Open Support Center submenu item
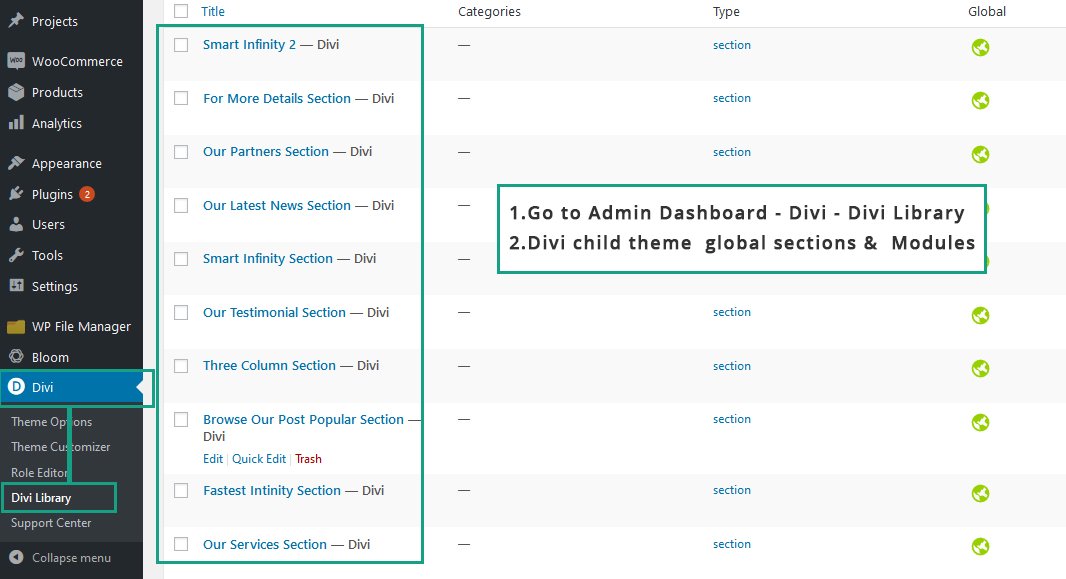The image size is (1066, 579). pos(51,523)
